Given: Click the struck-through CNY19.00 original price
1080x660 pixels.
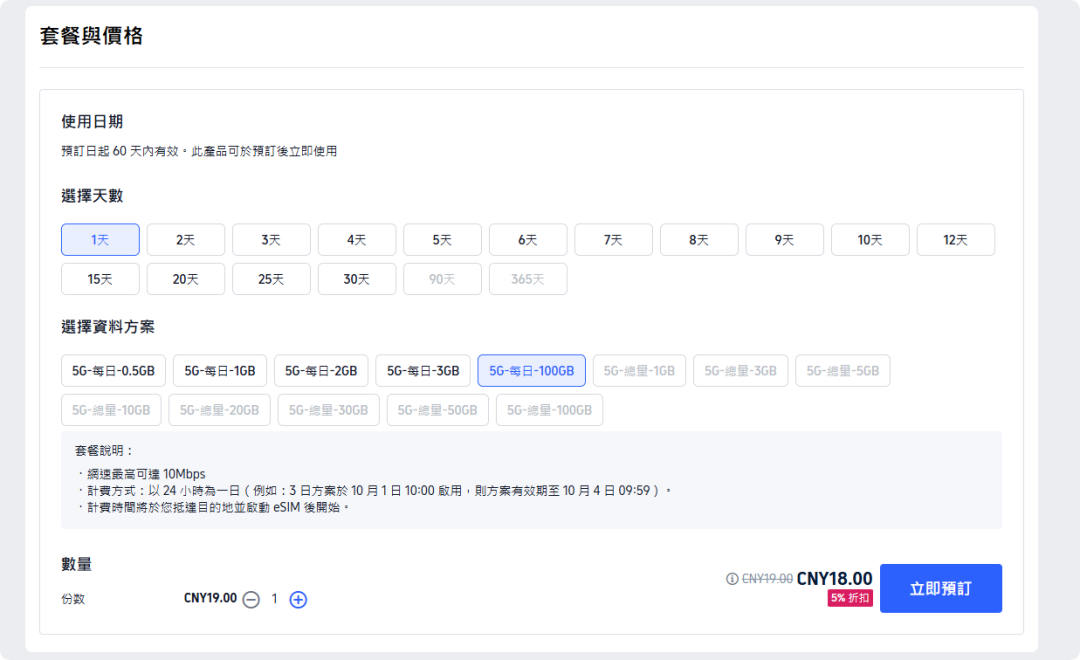Looking at the screenshot, I should click(x=767, y=579).
